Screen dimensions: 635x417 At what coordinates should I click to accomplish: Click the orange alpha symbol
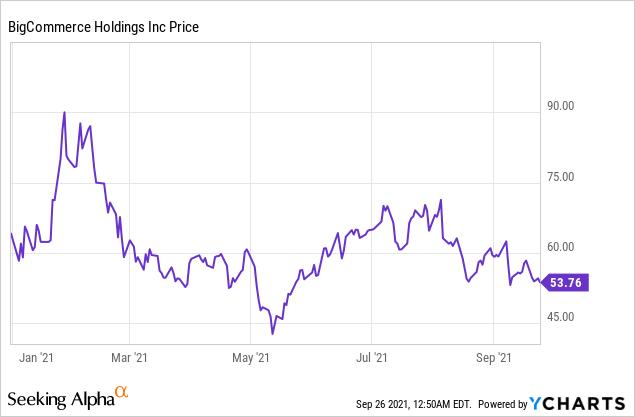point(122,393)
